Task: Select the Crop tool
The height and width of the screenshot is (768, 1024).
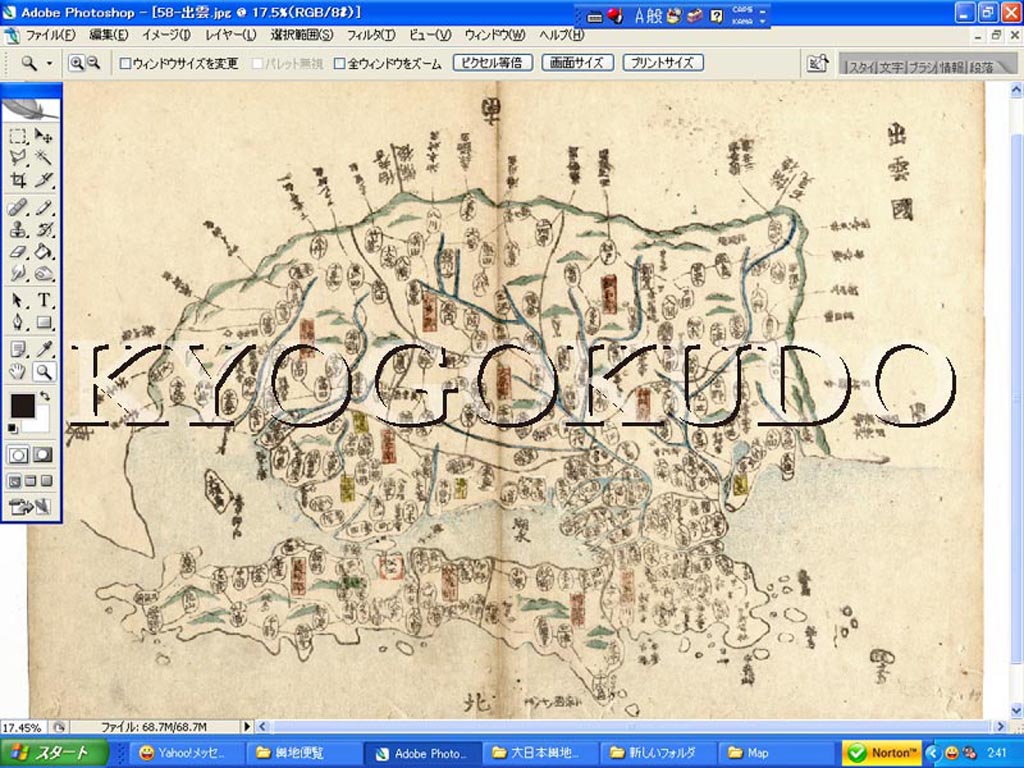Action: click(18, 180)
